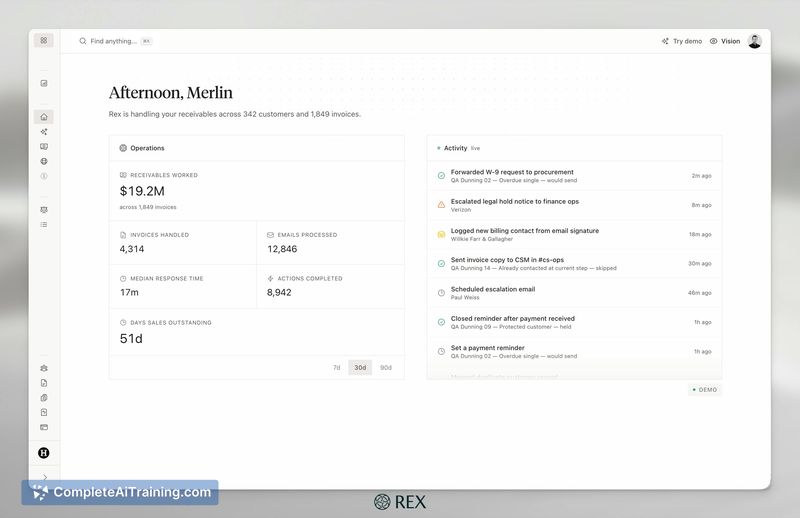Click Try demo in top bar

click(x=682, y=41)
